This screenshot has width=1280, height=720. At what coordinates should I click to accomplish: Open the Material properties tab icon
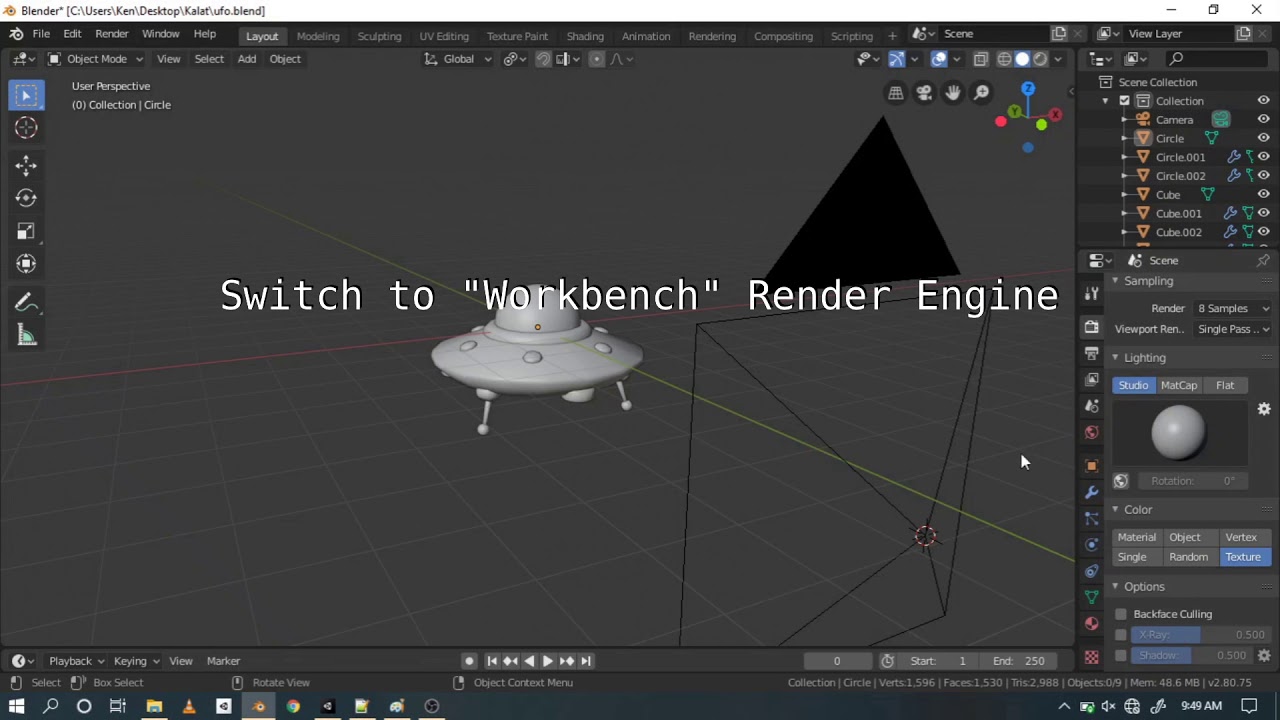1092,623
